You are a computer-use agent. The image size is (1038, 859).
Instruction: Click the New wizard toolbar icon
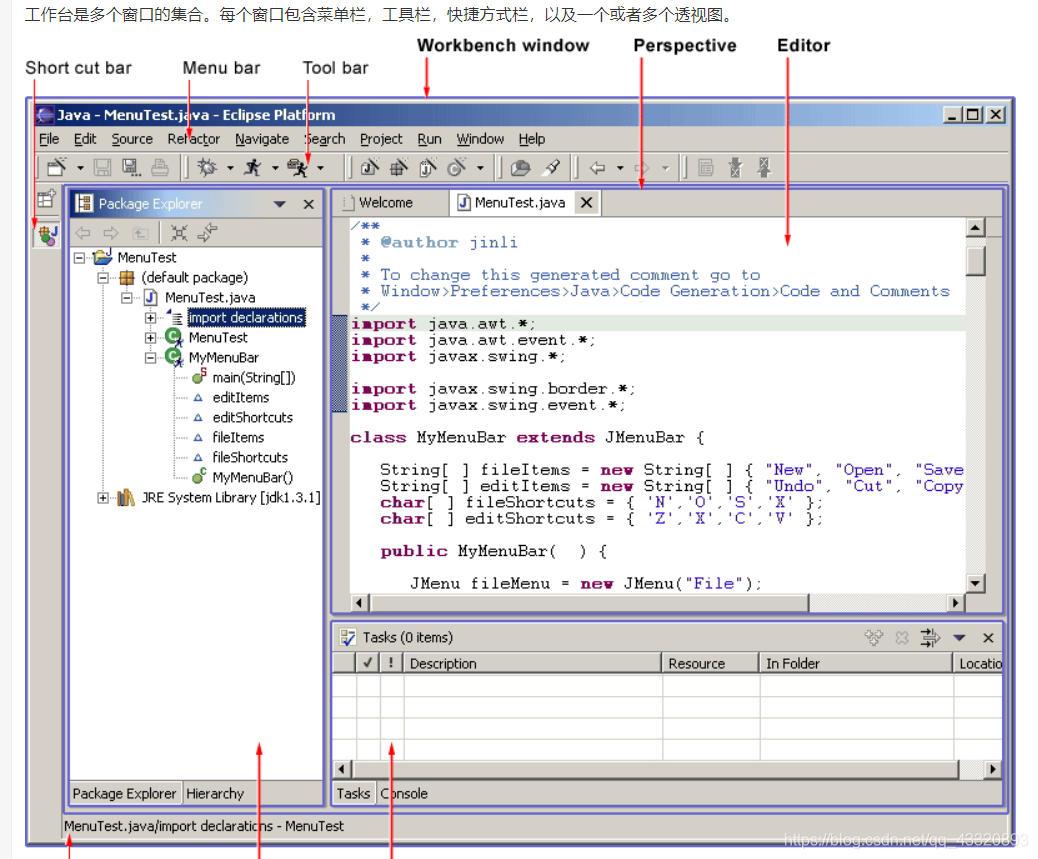click(57, 167)
